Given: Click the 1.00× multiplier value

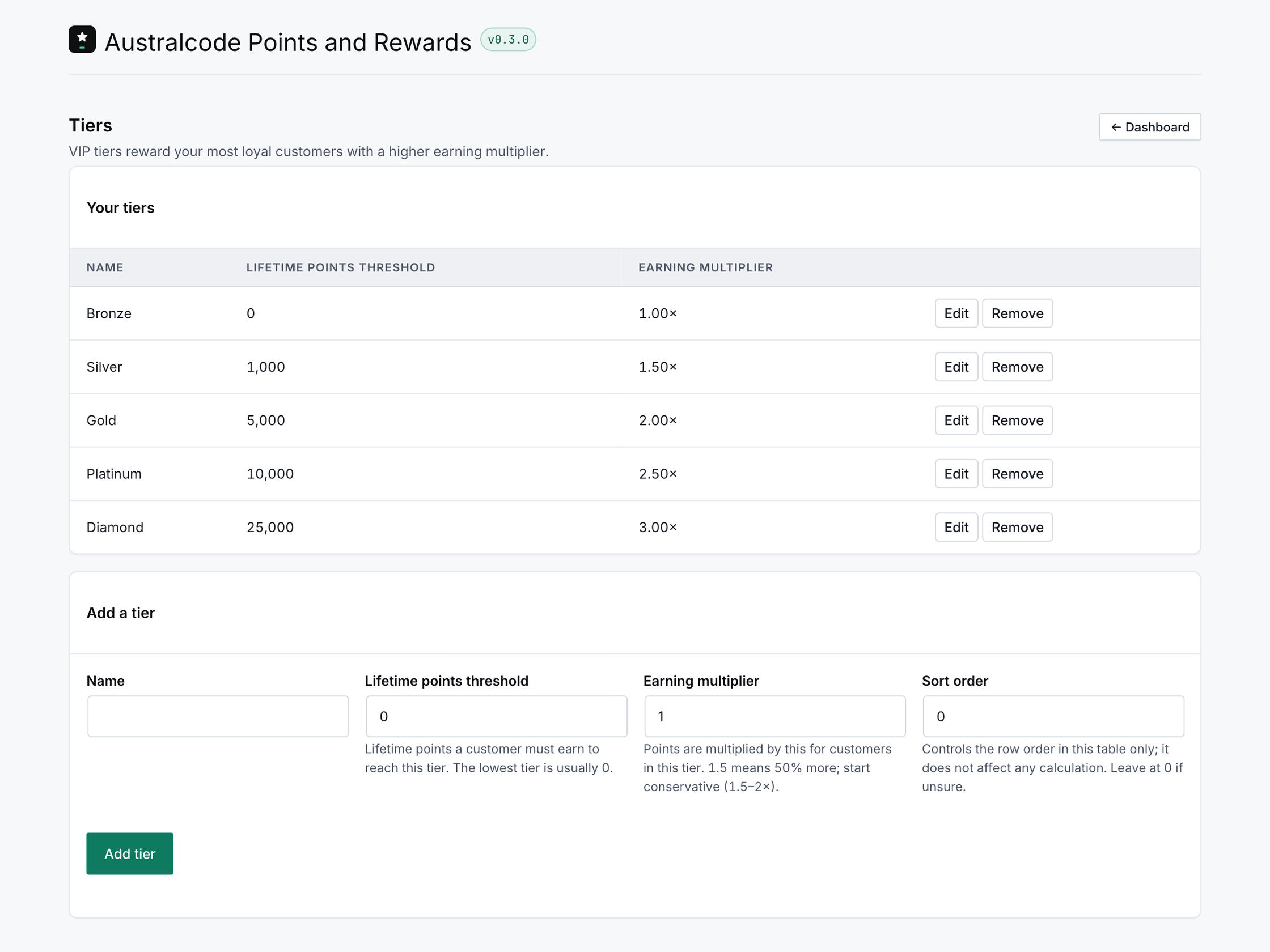Looking at the screenshot, I should (658, 313).
